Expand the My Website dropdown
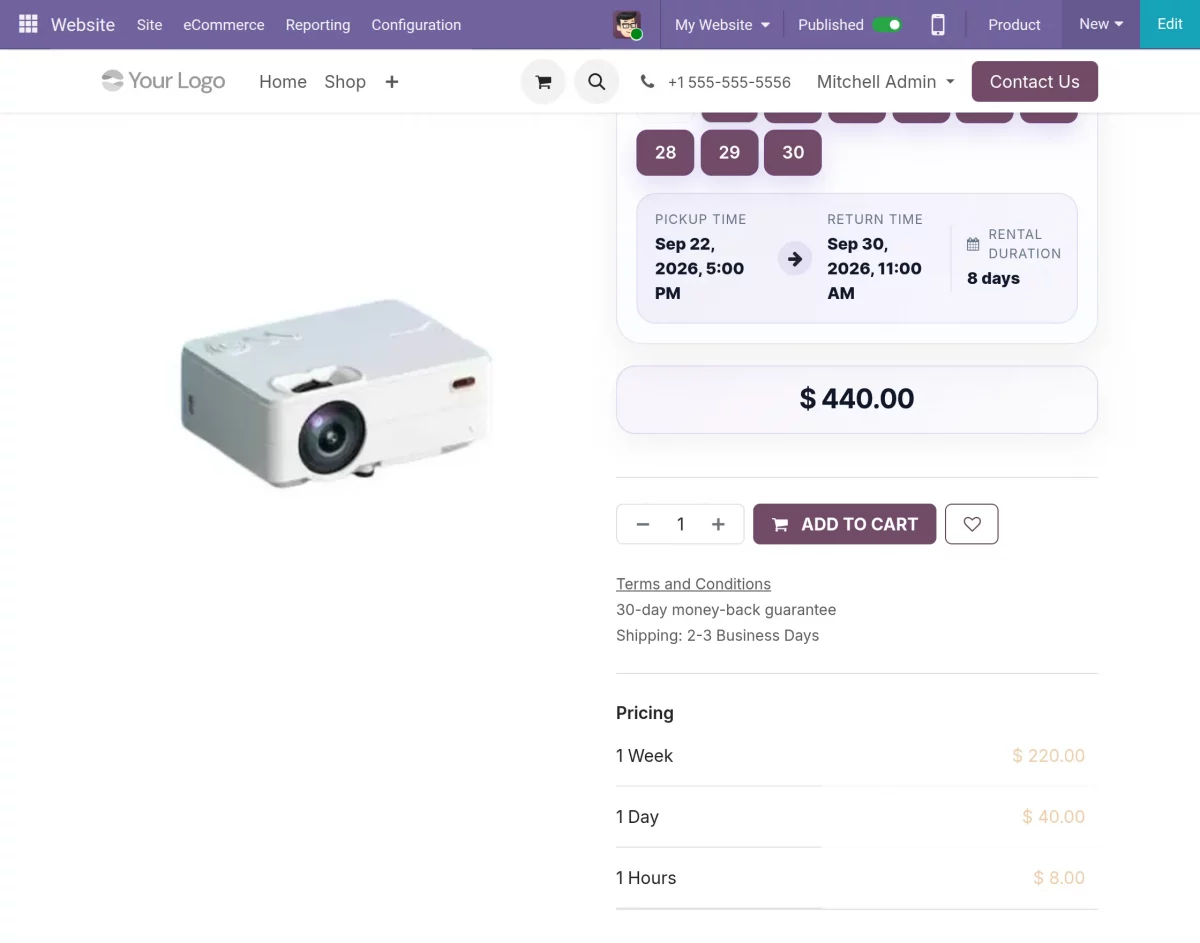Screen dimensions: 1200x943 click(722, 25)
